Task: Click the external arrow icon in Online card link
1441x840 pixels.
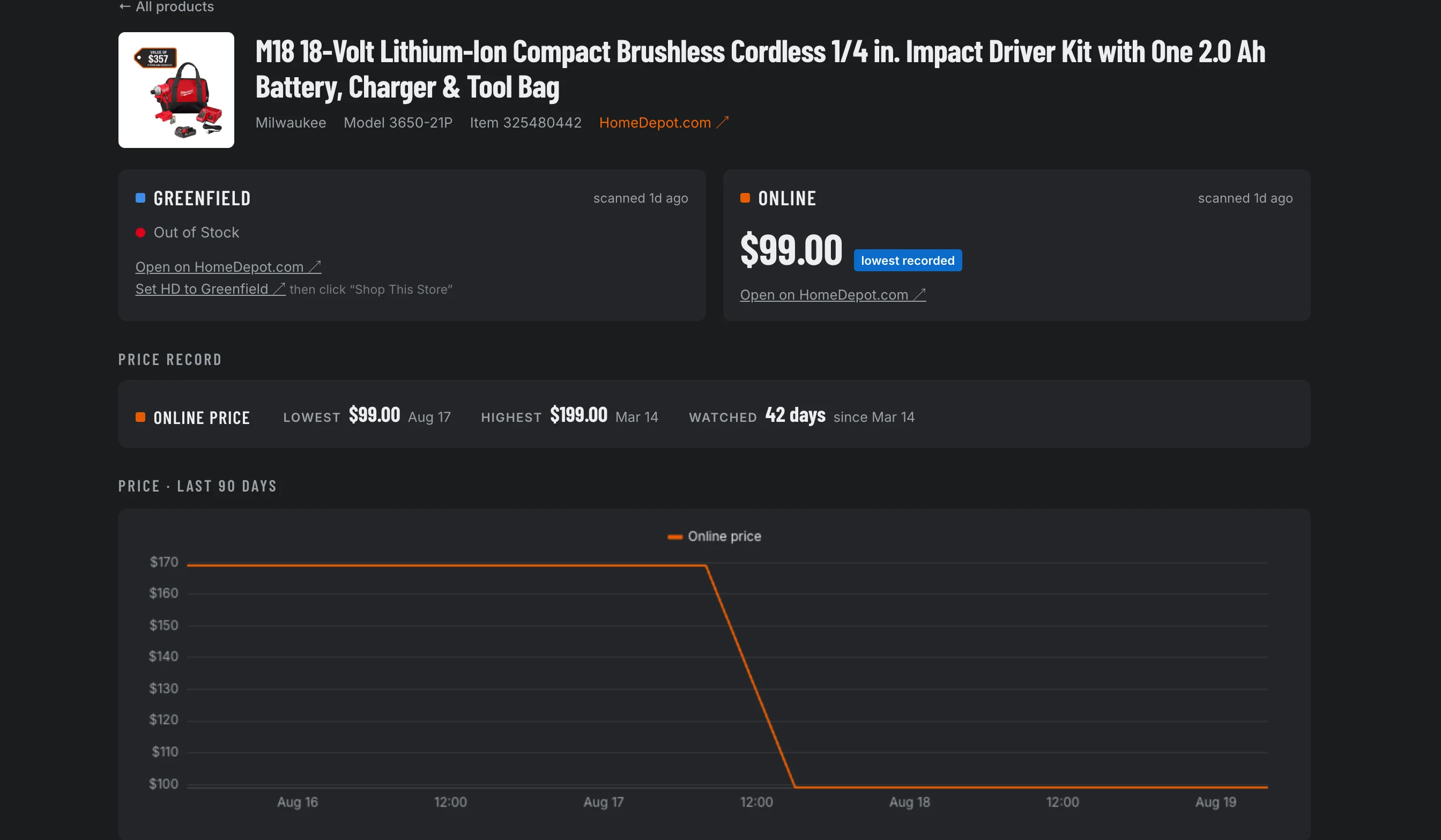Action: pyautogui.click(x=919, y=295)
